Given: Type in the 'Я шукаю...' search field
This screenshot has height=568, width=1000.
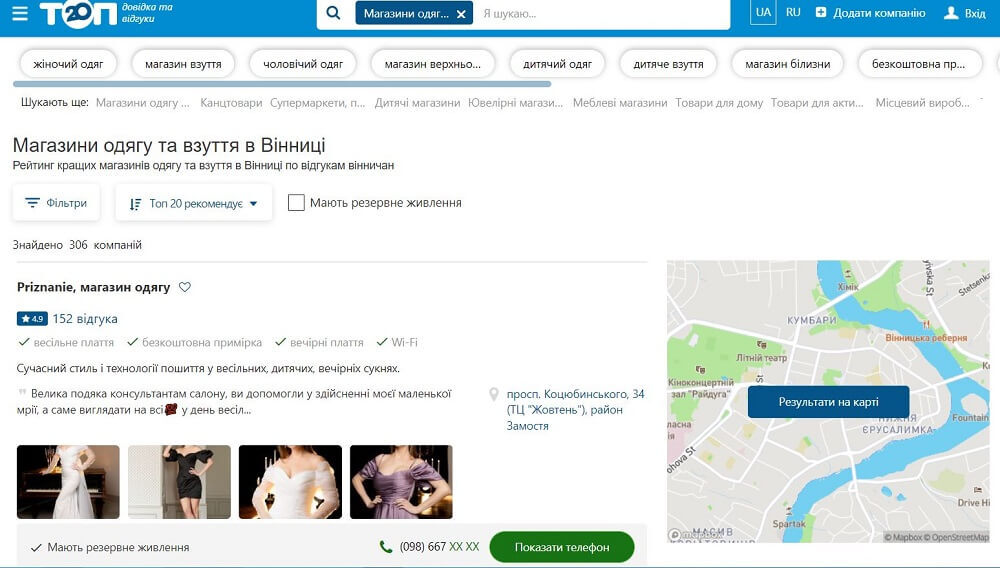Looking at the screenshot, I should coord(600,14).
